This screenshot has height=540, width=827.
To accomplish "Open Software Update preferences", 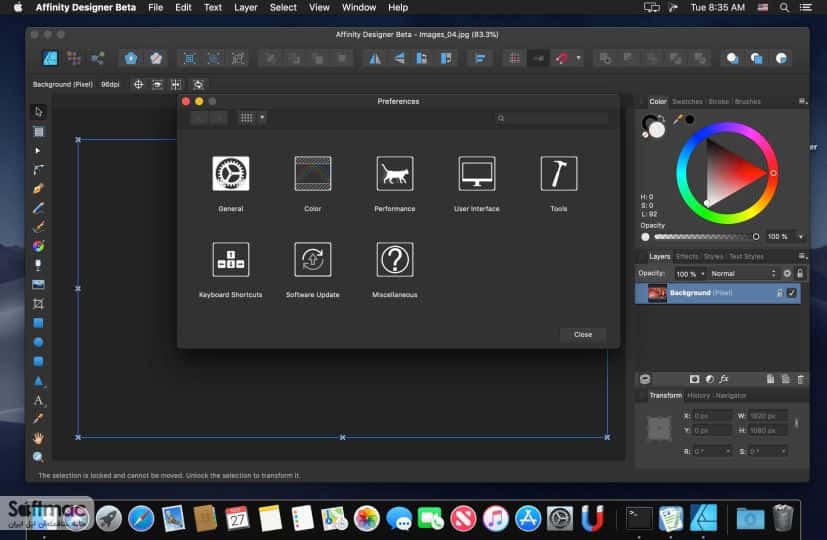I will tap(313, 259).
